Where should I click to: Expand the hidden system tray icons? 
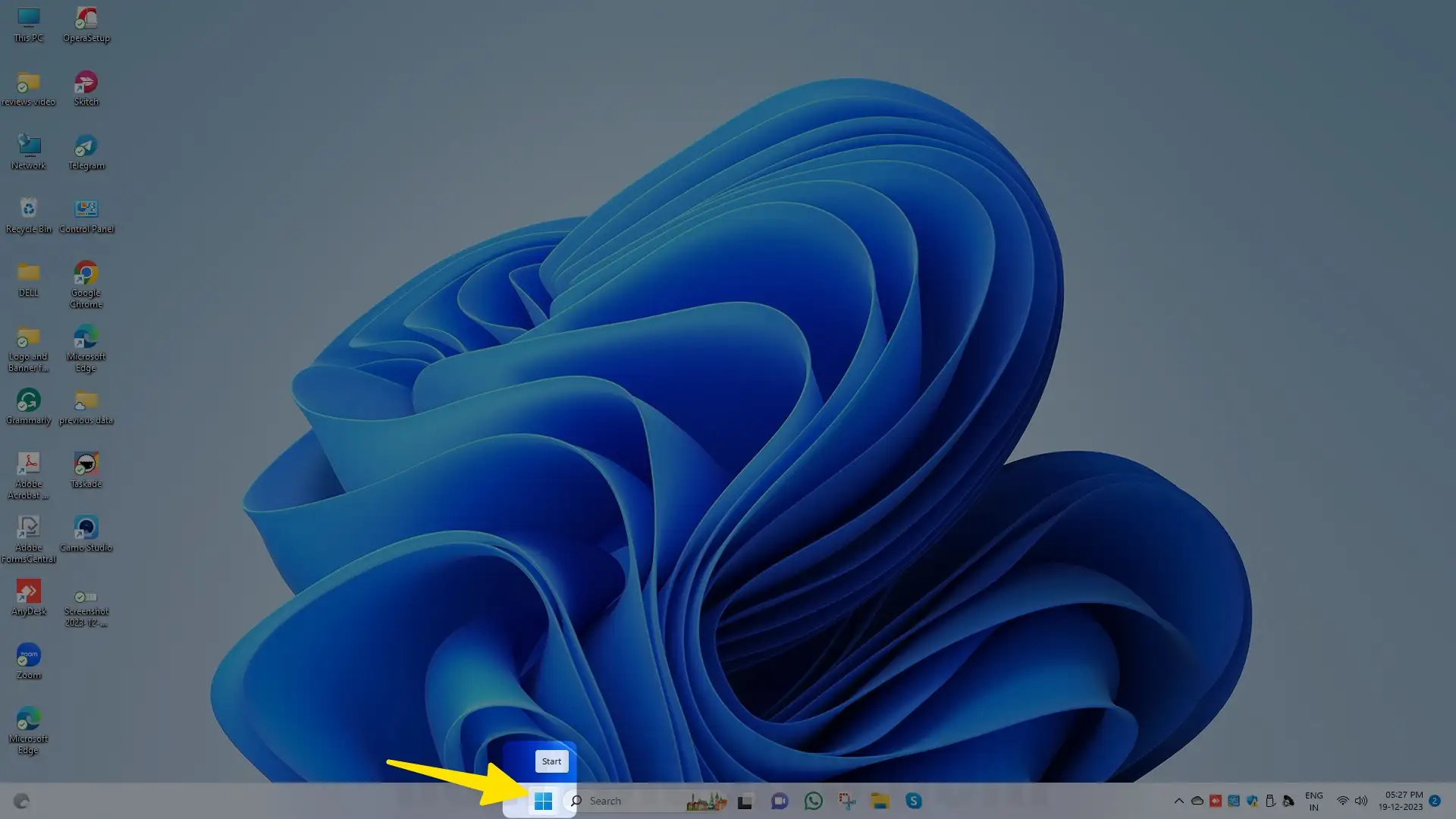(x=1178, y=801)
